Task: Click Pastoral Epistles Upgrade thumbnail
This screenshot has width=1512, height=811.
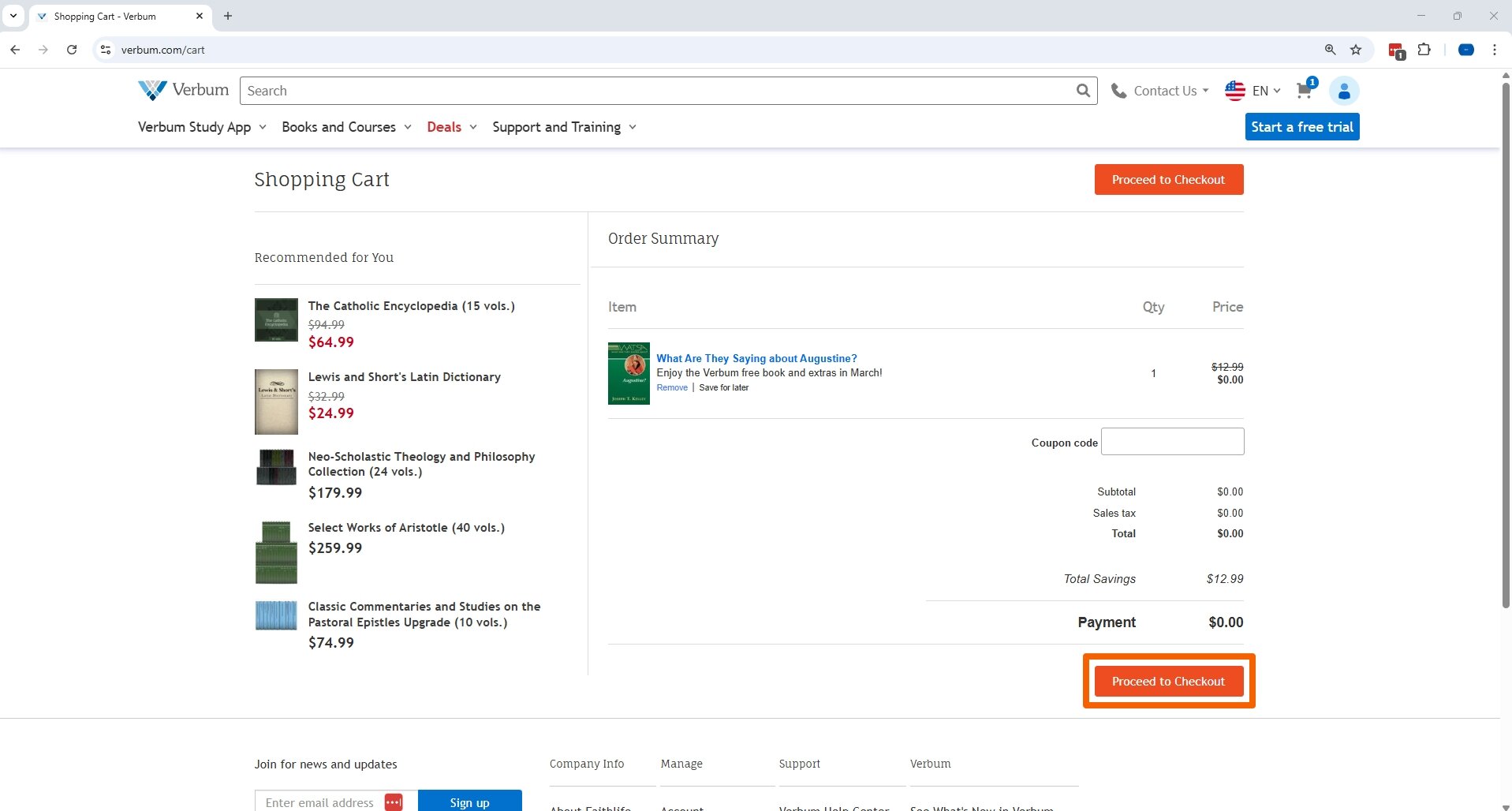Action: [276, 615]
